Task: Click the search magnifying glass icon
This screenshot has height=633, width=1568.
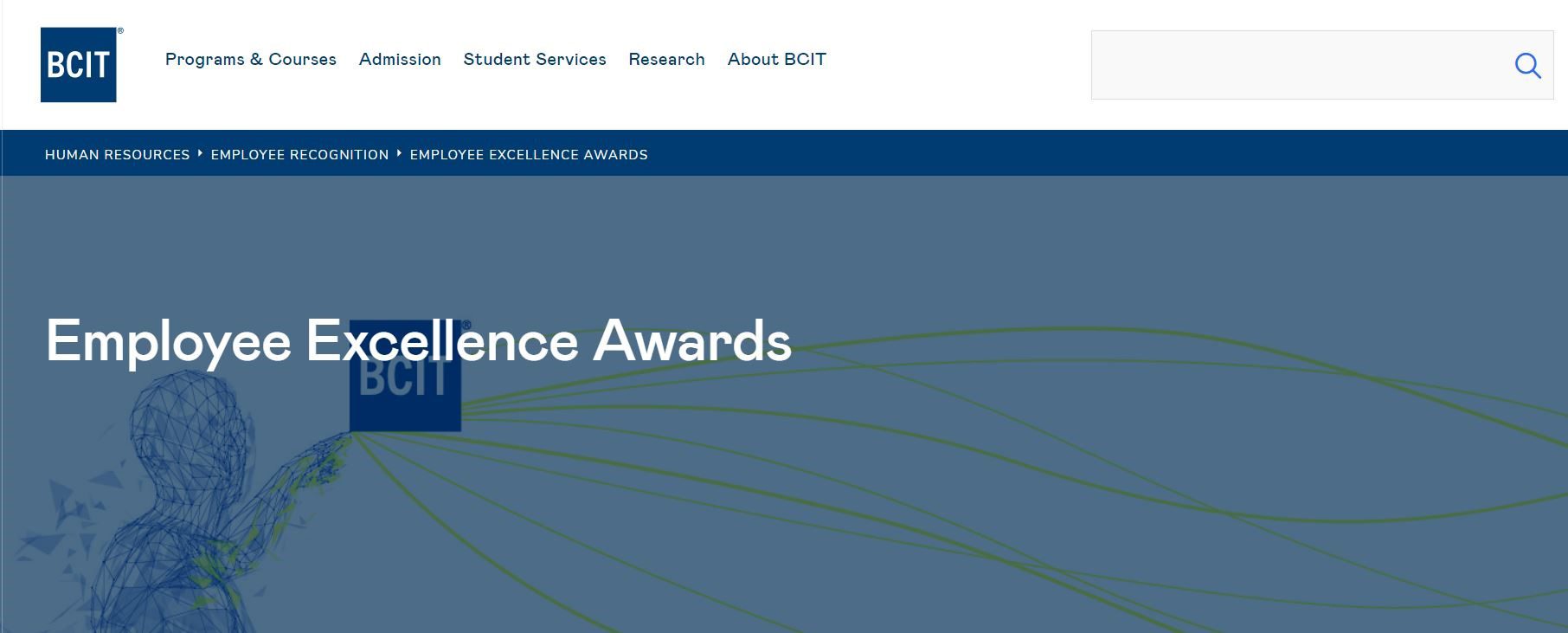Action: click(1526, 65)
